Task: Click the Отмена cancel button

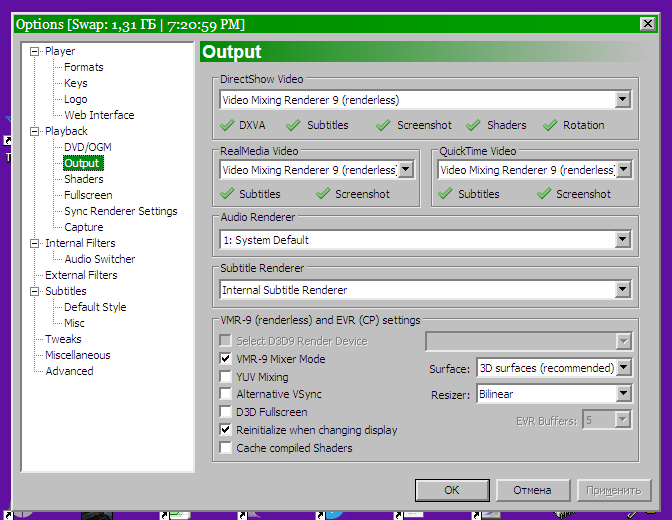Action: tap(533, 490)
